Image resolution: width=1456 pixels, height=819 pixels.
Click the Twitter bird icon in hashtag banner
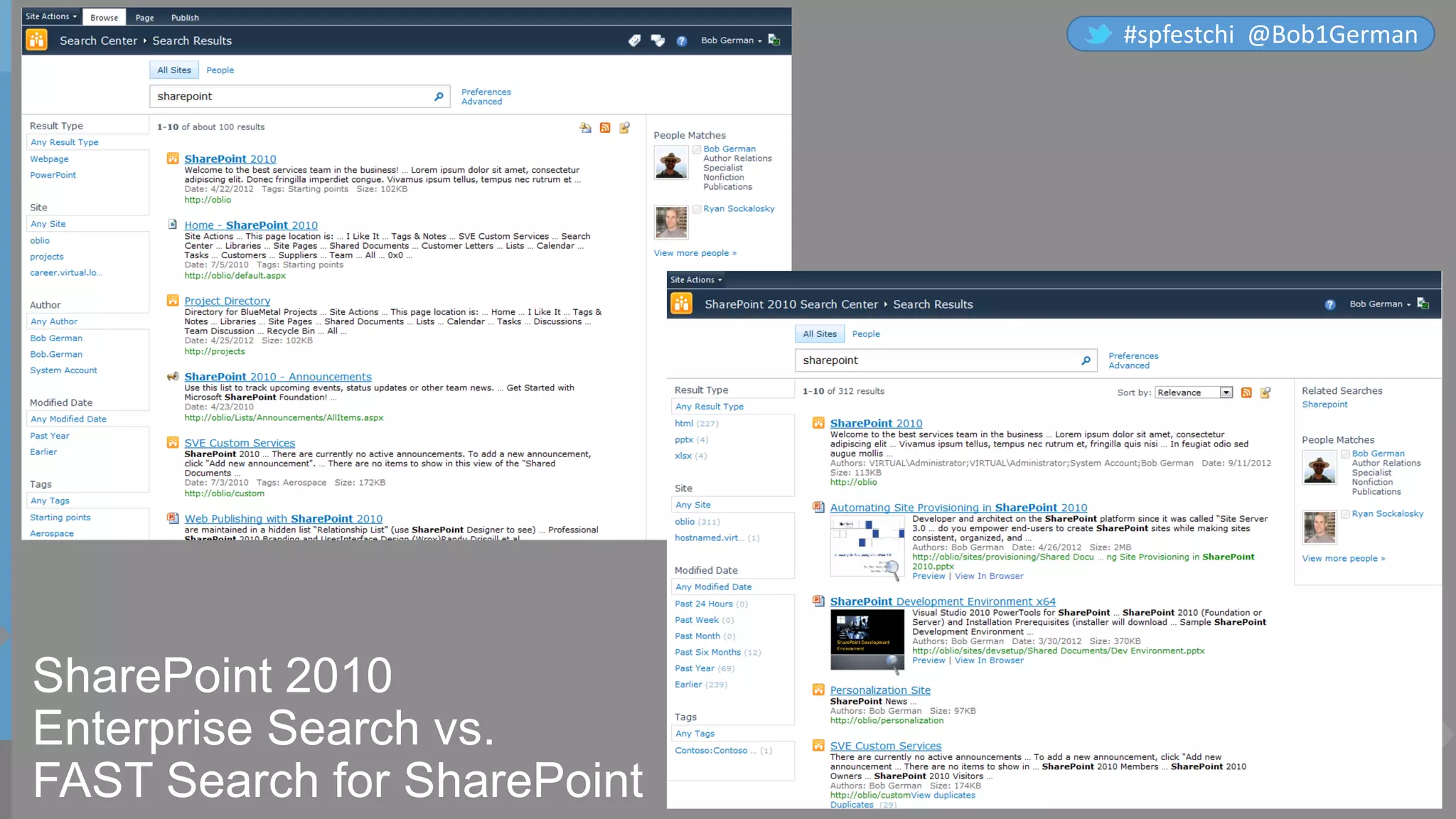pyautogui.click(x=1099, y=33)
